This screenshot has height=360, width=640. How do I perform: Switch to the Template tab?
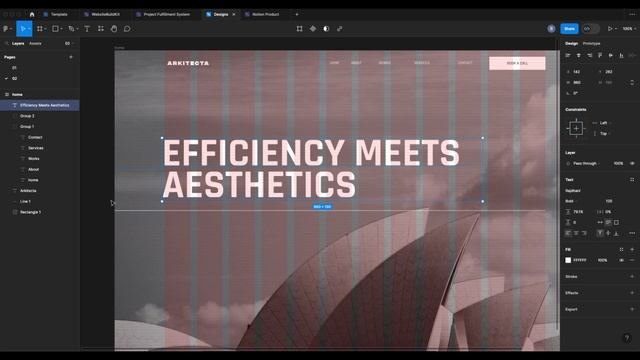56,14
